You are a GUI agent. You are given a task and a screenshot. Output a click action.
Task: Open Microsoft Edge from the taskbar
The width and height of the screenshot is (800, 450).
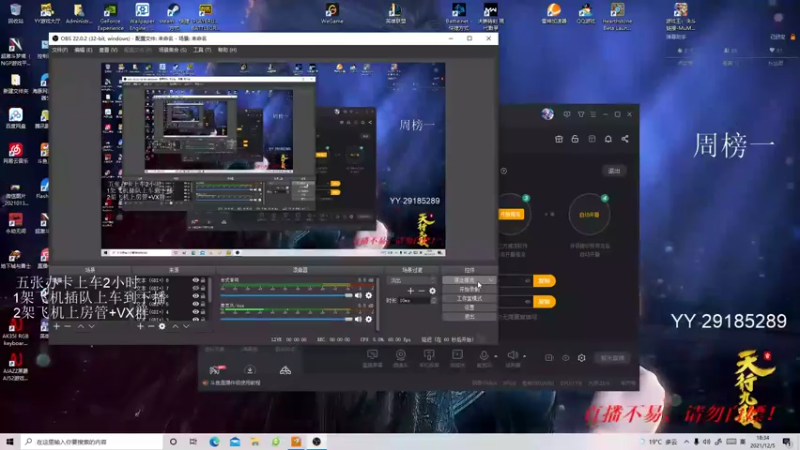tap(214, 442)
